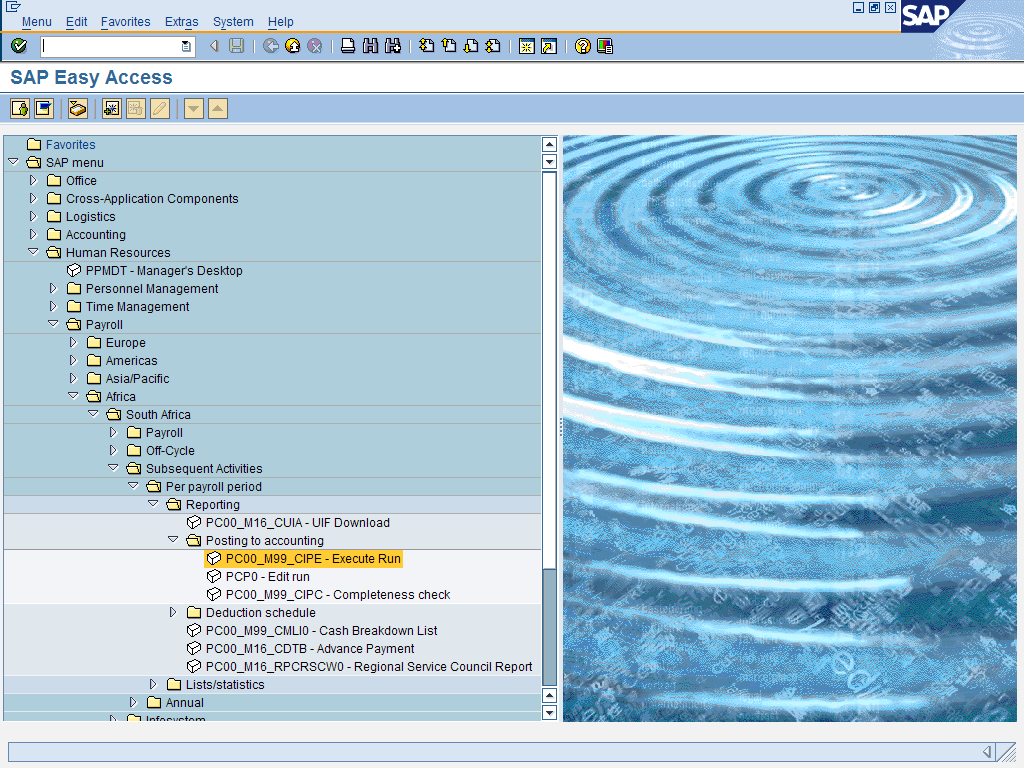Select PC00_M99_CIPC - Completeness check
This screenshot has height=768, width=1024.
337,595
